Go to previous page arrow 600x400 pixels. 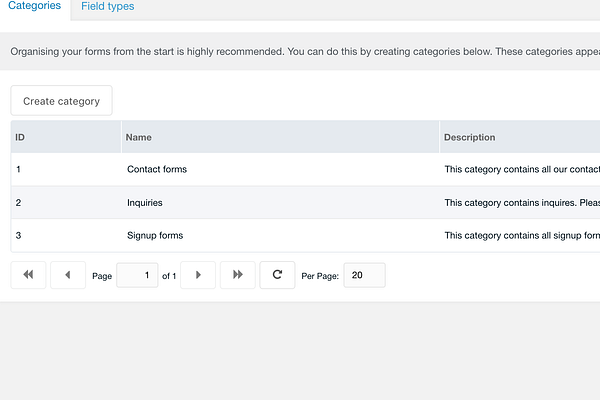tap(68, 275)
